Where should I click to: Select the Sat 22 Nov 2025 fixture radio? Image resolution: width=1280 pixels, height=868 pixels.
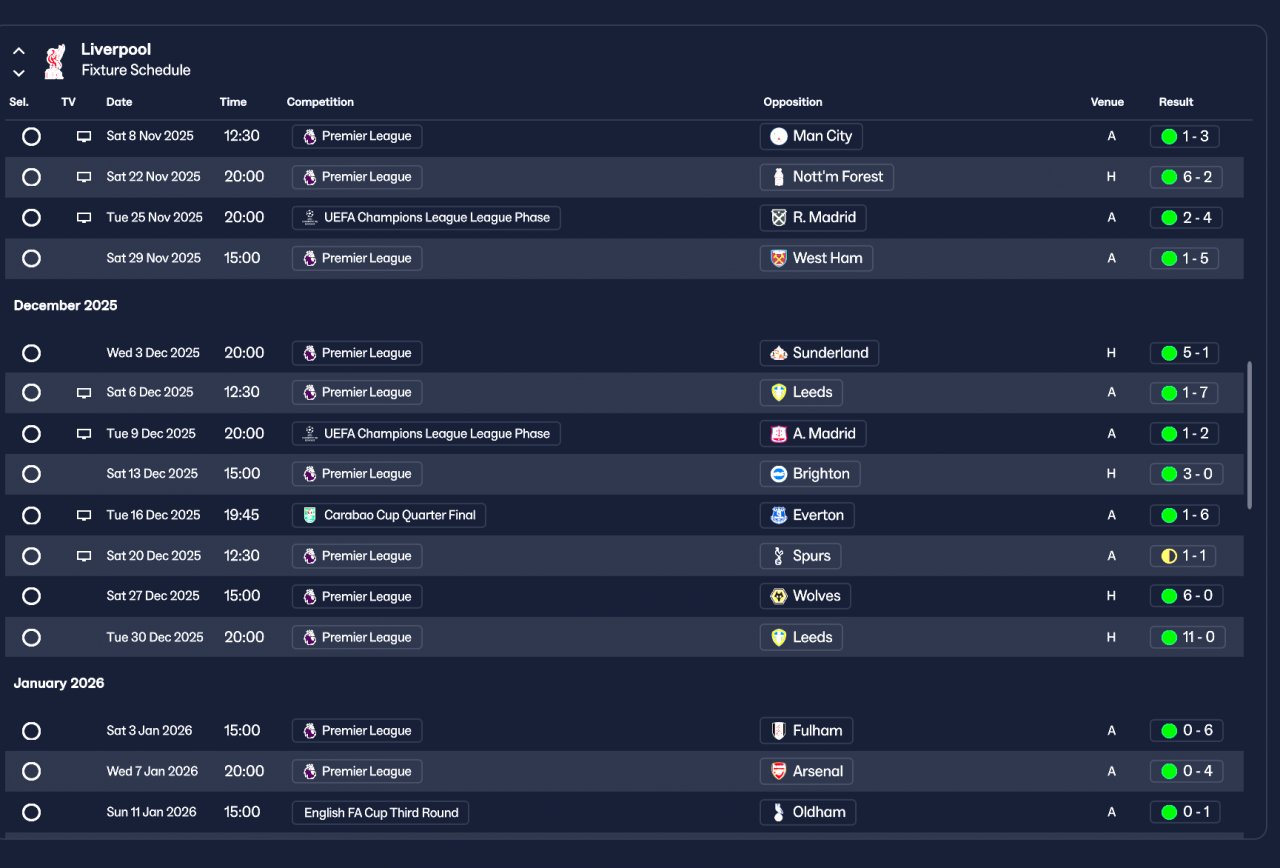pos(31,177)
